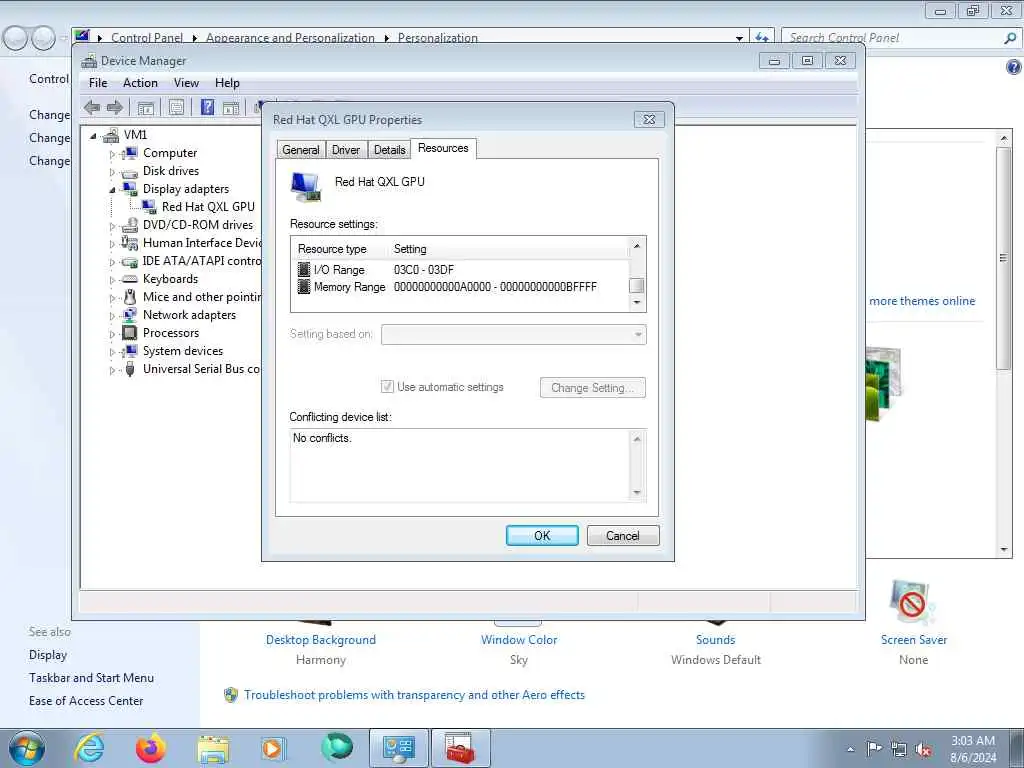This screenshot has width=1024, height=768.
Task: Click the Resource settings list scroll-up arrow
Action: pyautogui.click(x=637, y=246)
